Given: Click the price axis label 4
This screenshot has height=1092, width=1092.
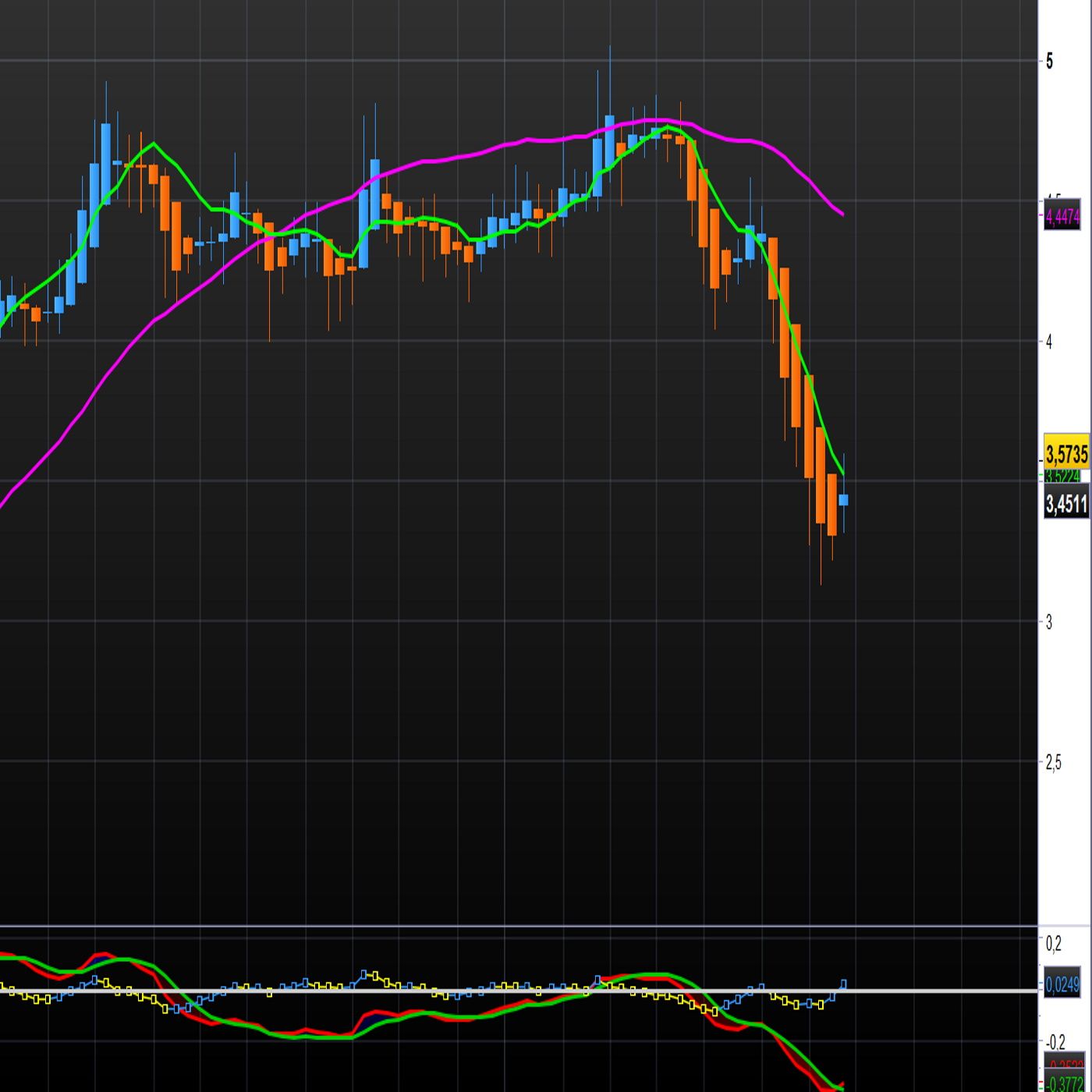Looking at the screenshot, I should tap(1049, 341).
